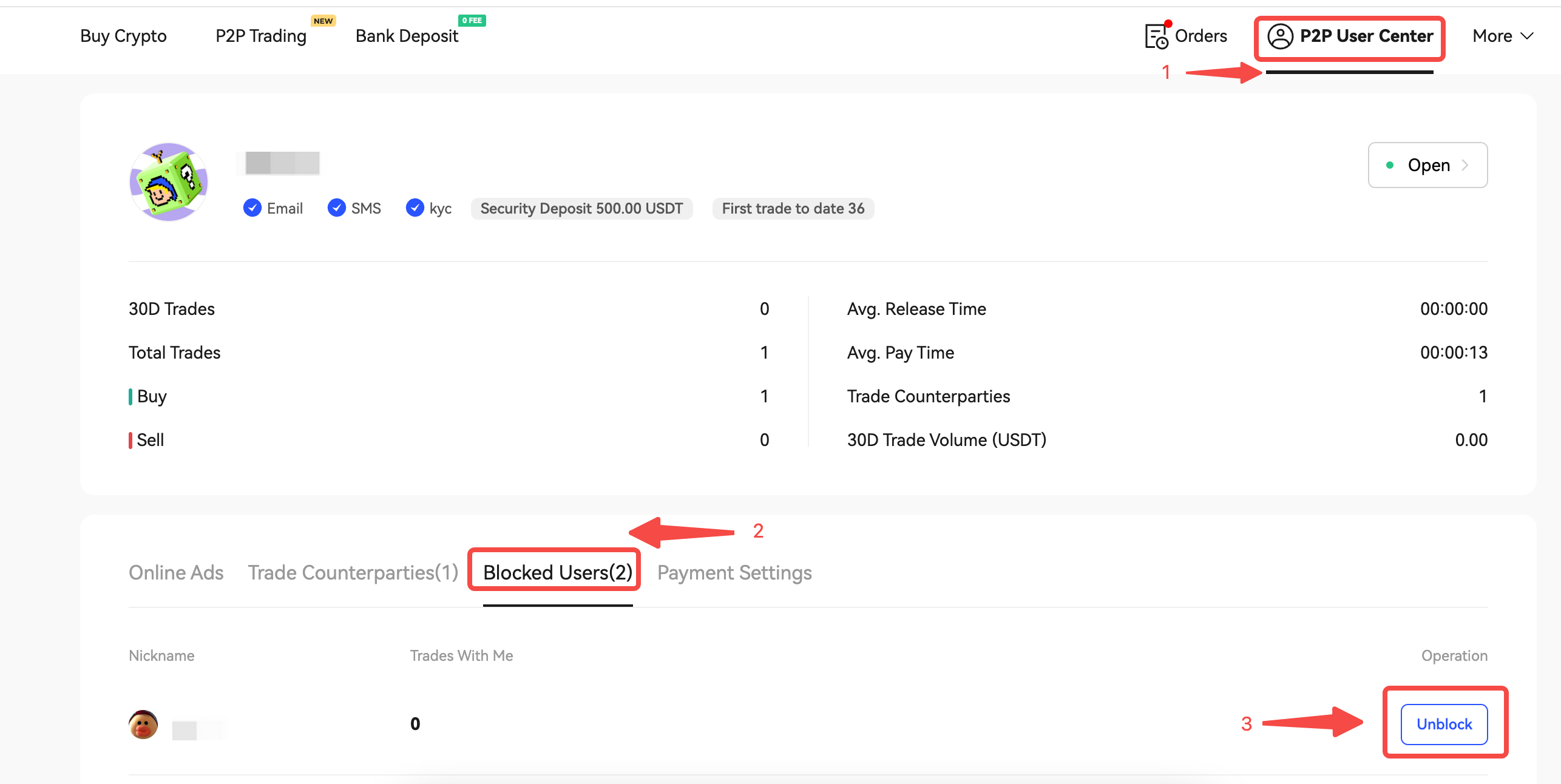Click the chevron beside Open status
The height and width of the screenshot is (784, 1561).
tap(1465, 165)
